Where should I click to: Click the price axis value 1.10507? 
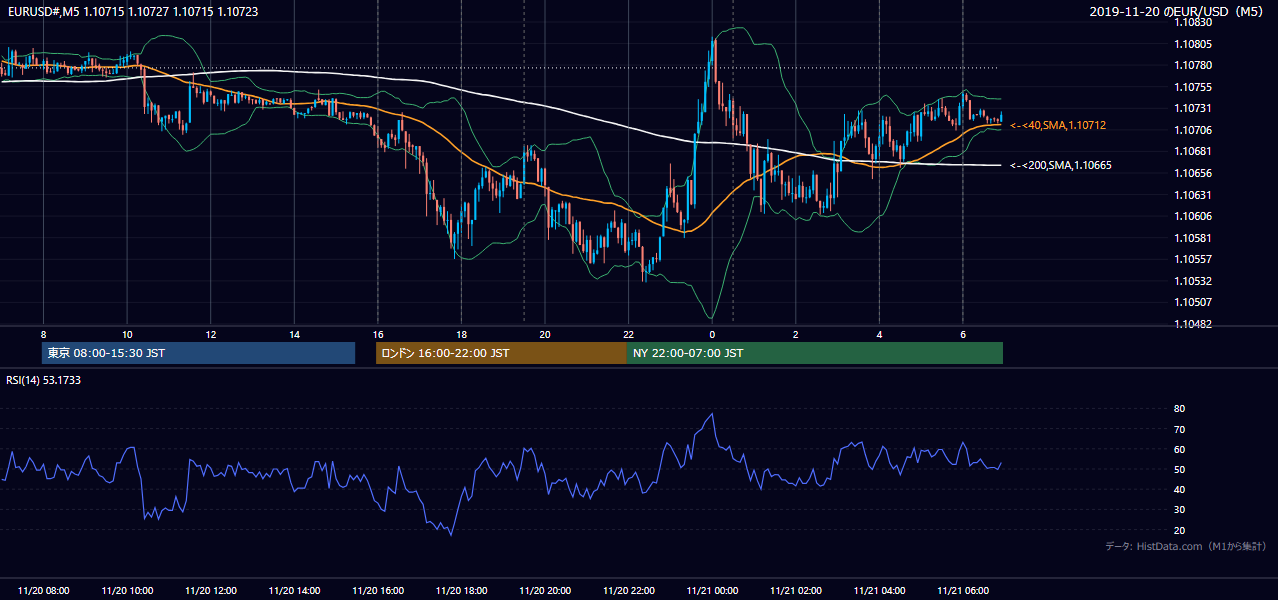[x=1193, y=302]
